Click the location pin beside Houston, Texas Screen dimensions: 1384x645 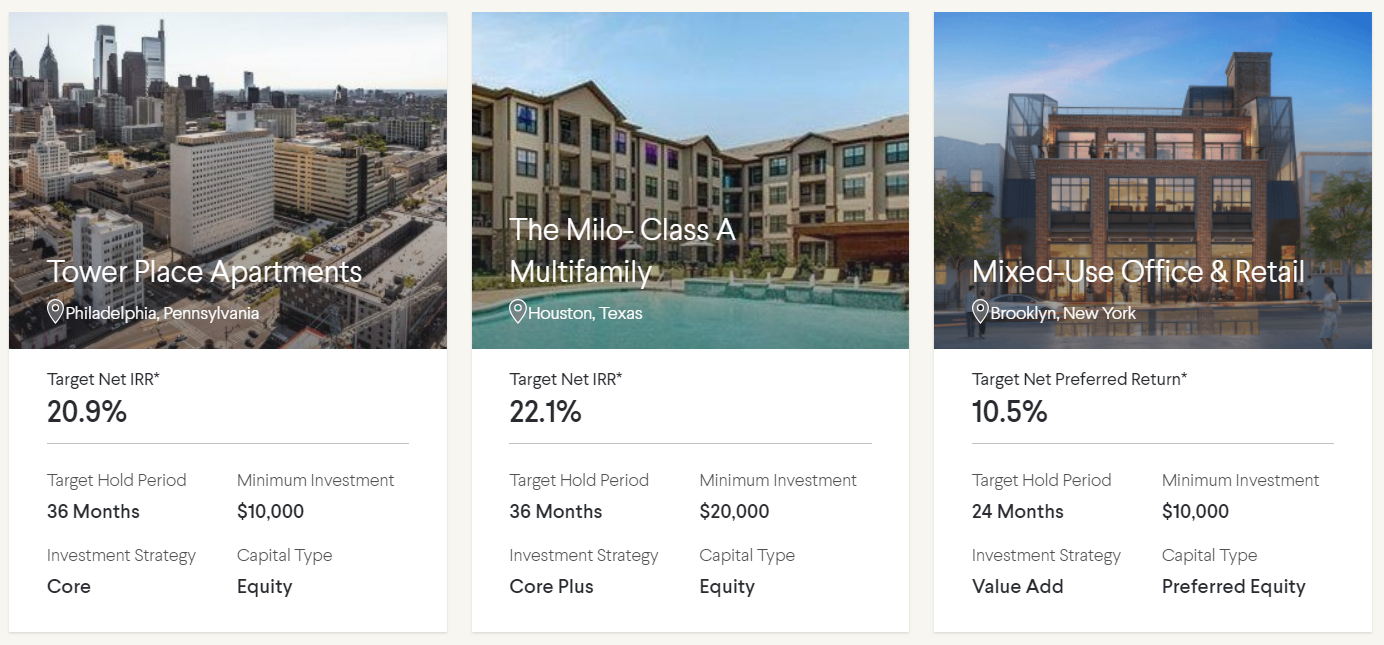[x=518, y=312]
